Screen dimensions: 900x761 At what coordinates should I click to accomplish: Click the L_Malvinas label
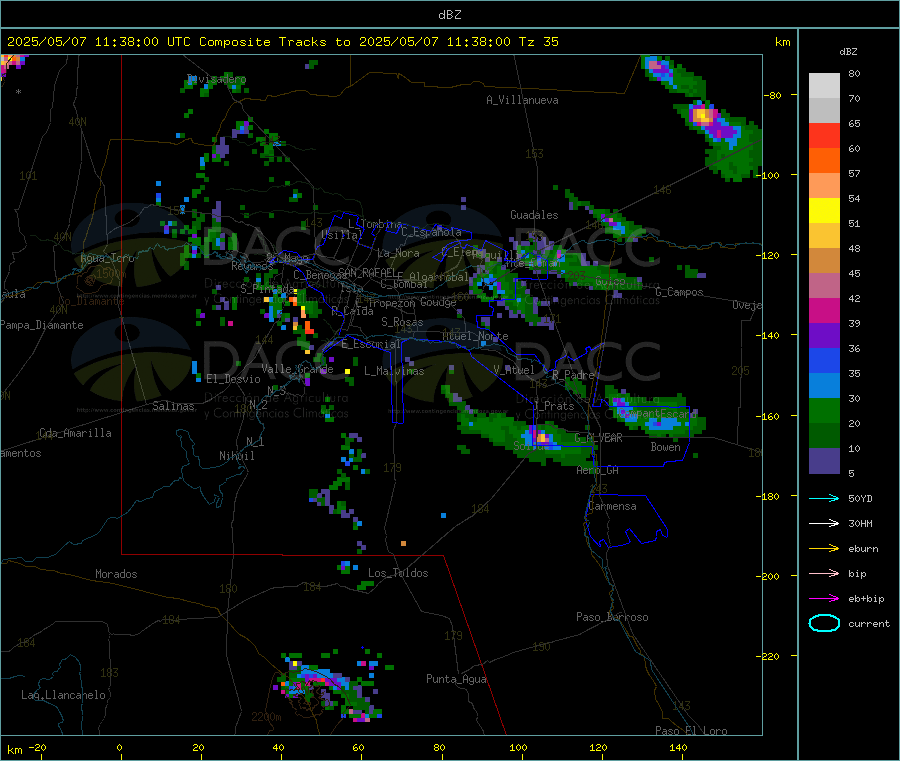pyautogui.click(x=394, y=371)
